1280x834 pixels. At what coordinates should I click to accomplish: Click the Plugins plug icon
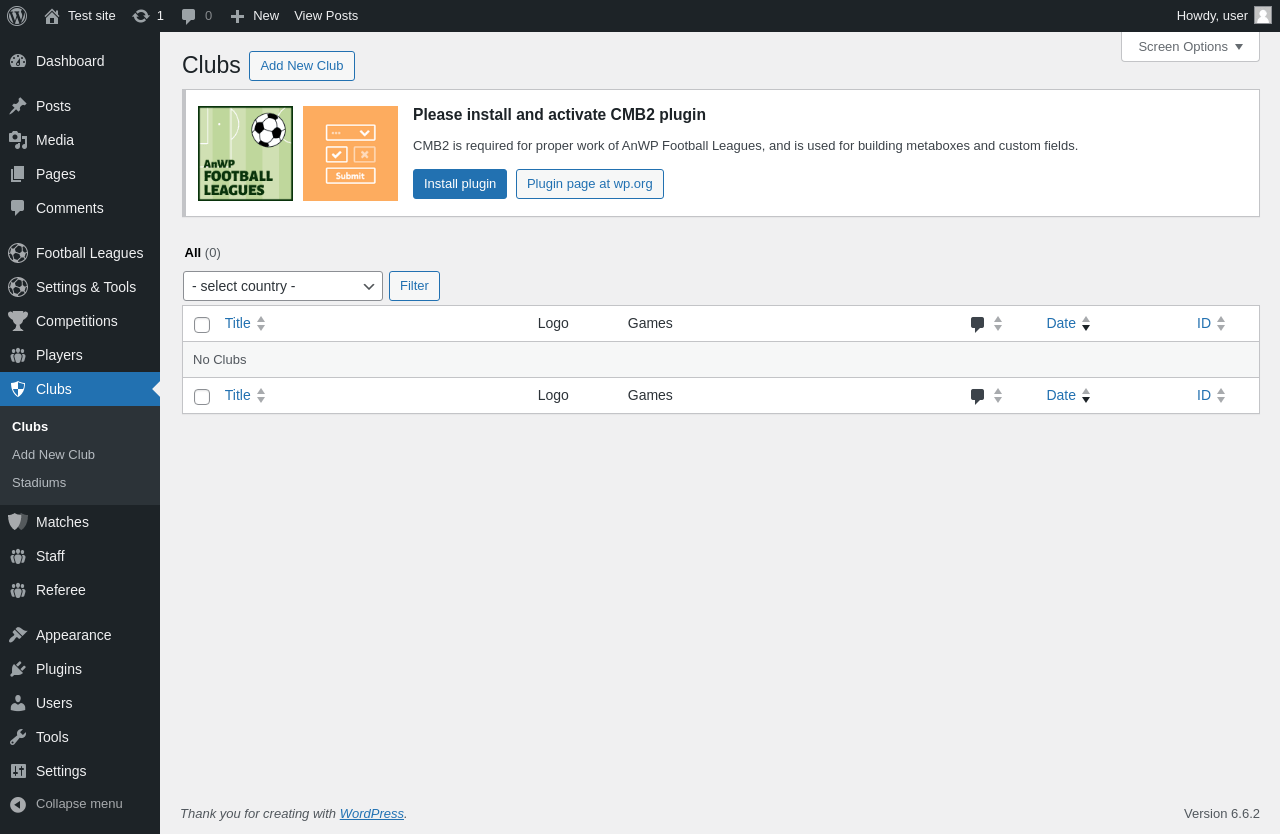[x=18, y=669]
